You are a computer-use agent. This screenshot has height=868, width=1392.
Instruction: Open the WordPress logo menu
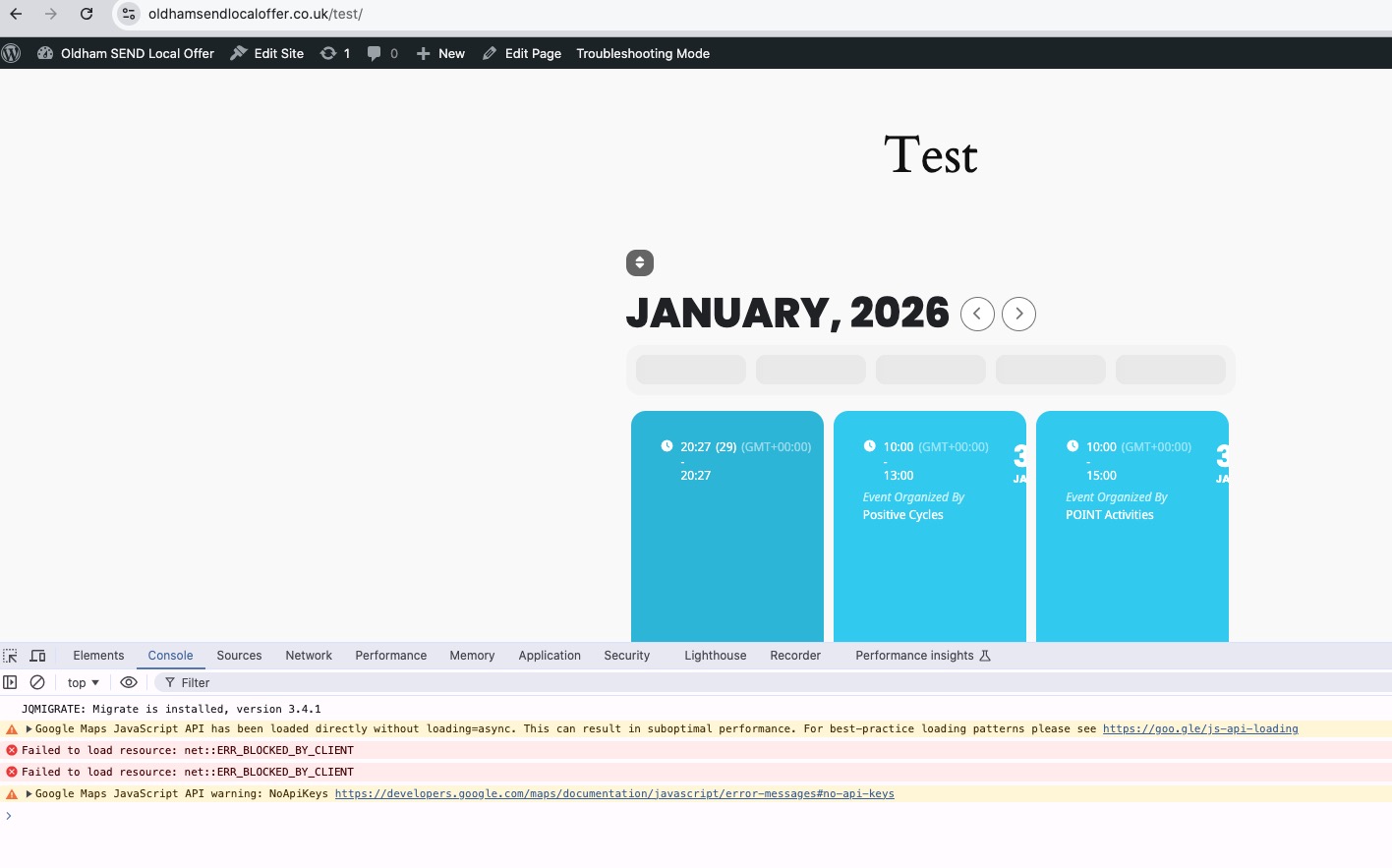[x=12, y=53]
